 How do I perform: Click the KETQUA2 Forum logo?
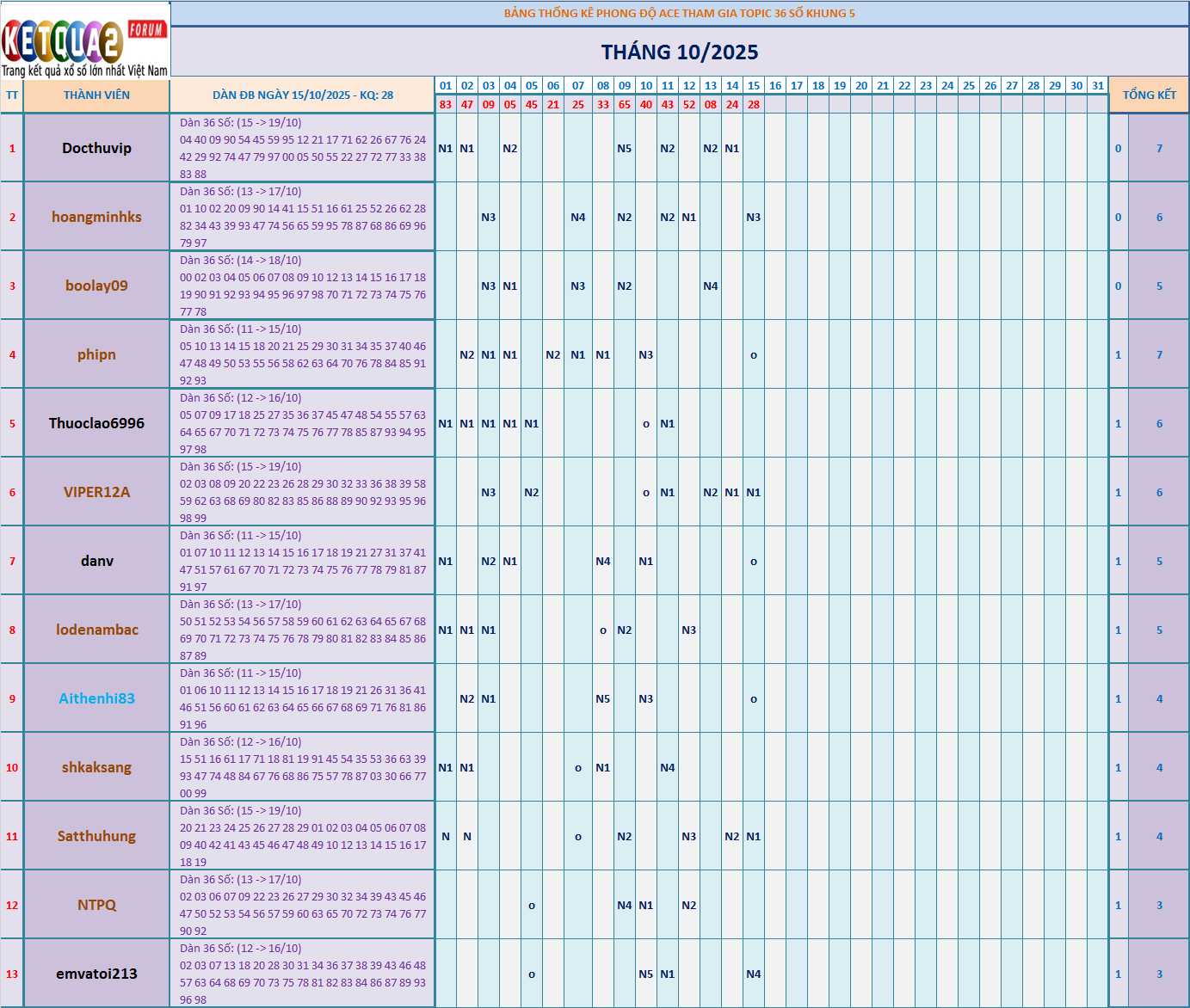pyautogui.click(x=84, y=40)
